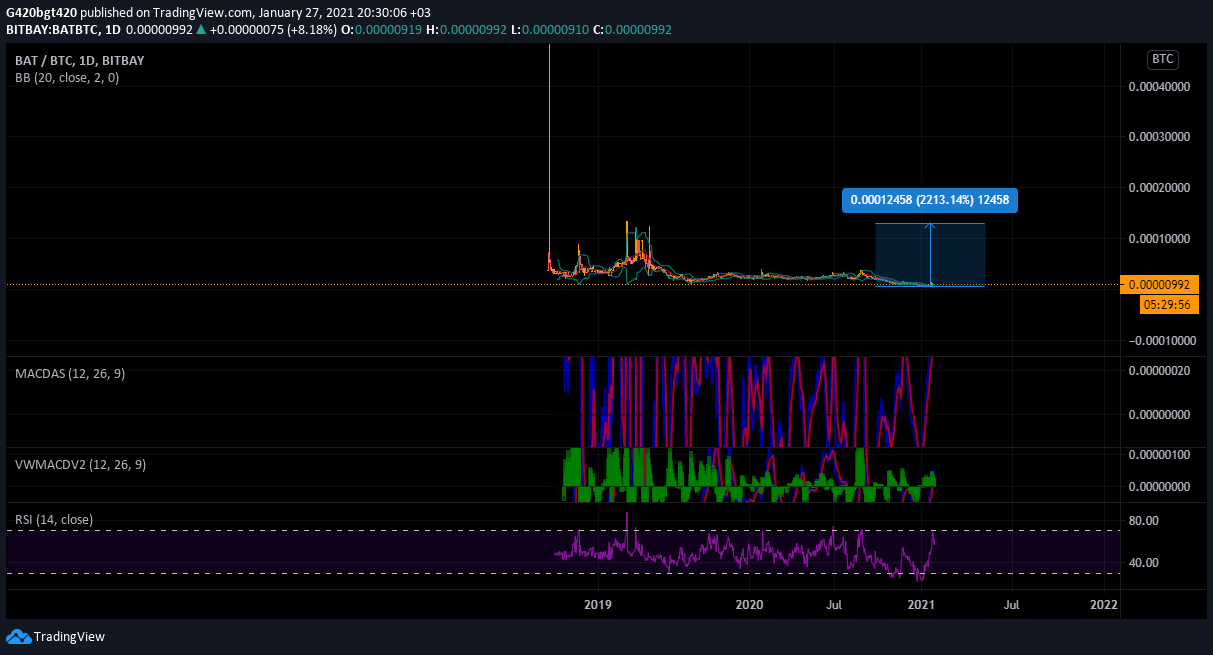Screen dimensions: 1213x655
Task: Click the RSI (14, close) indicator label
Action: pyautogui.click(x=55, y=520)
